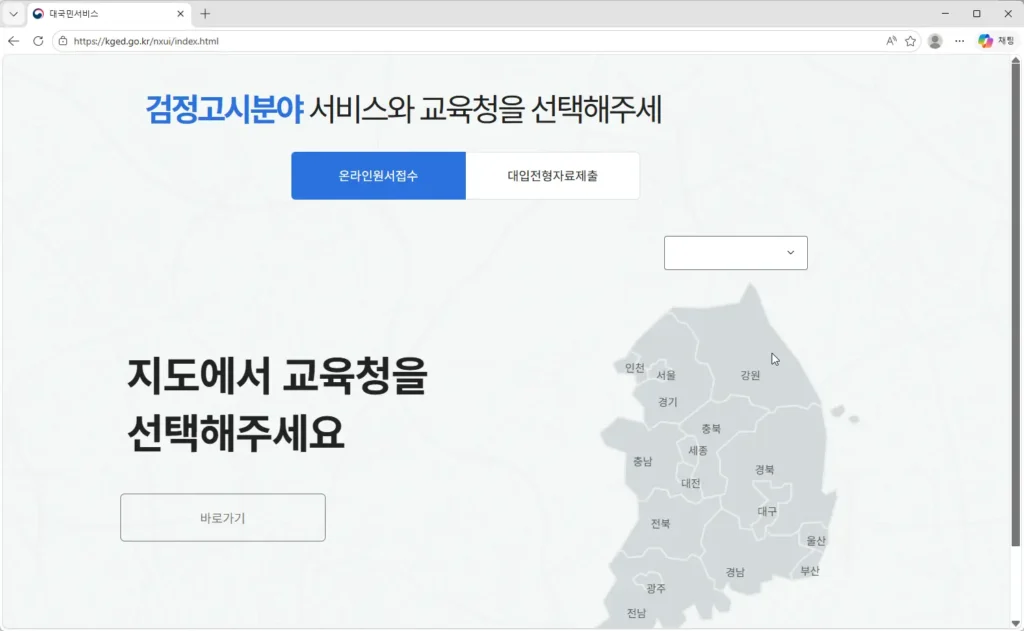Select 광주 on the map
The height and width of the screenshot is (631, 1024).
656,589
